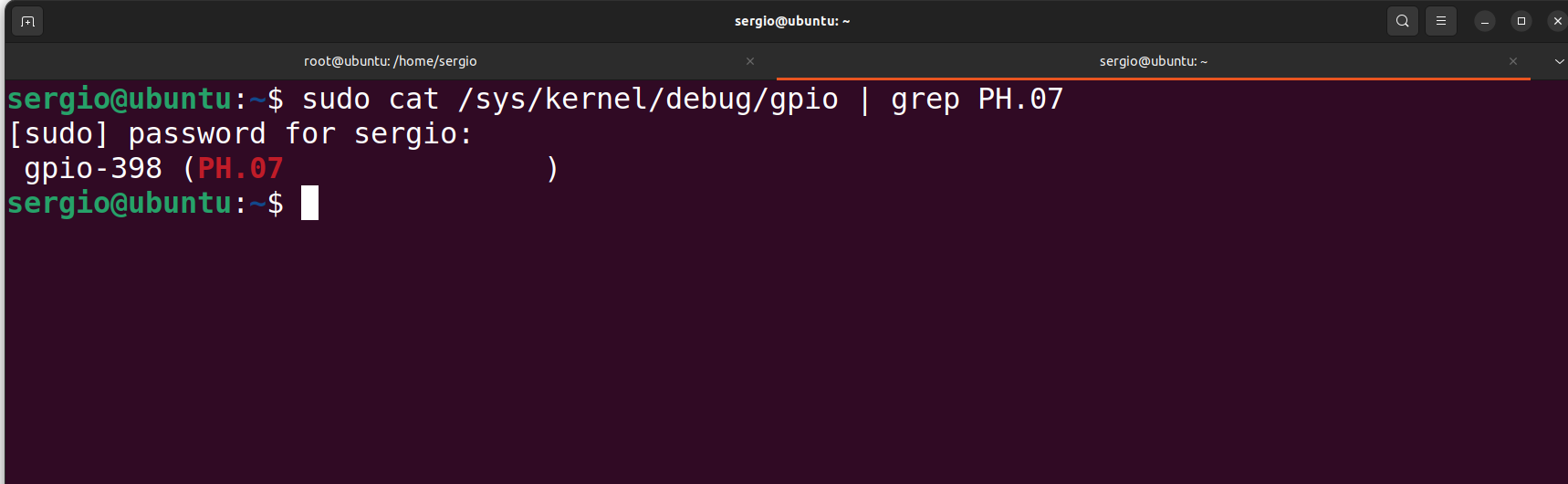Expand the tab list dropdown chevron
This screenshot has height=484, width=1568.
1559,61
